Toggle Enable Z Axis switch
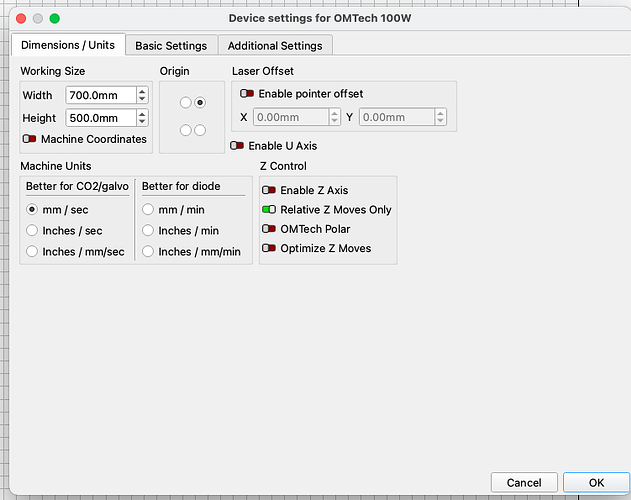This screenshot has width=631, height=500. [269, 190]
